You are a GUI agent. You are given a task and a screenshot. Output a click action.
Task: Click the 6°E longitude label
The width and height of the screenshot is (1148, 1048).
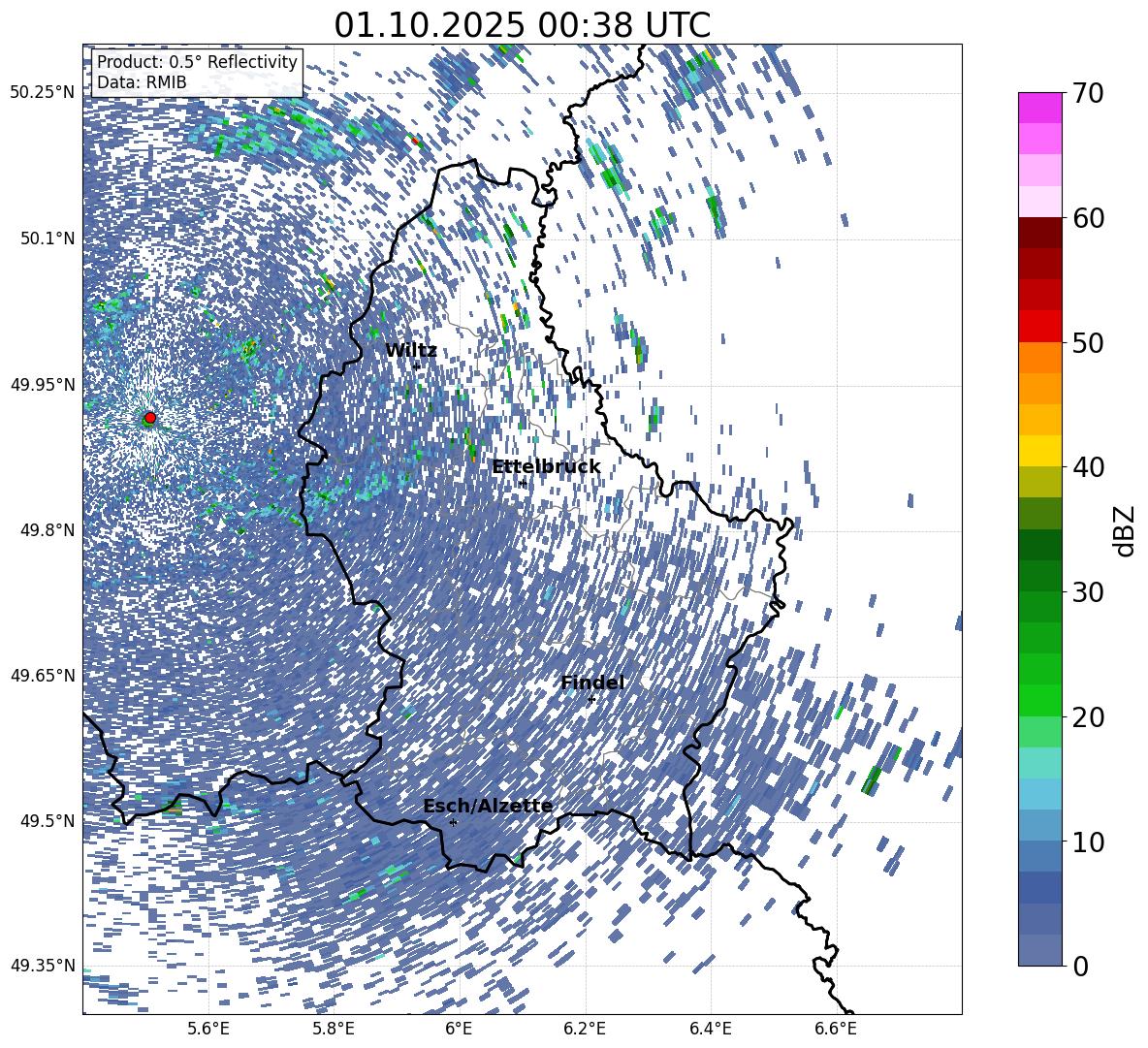pyautogui.click(x=459, y=1029)
